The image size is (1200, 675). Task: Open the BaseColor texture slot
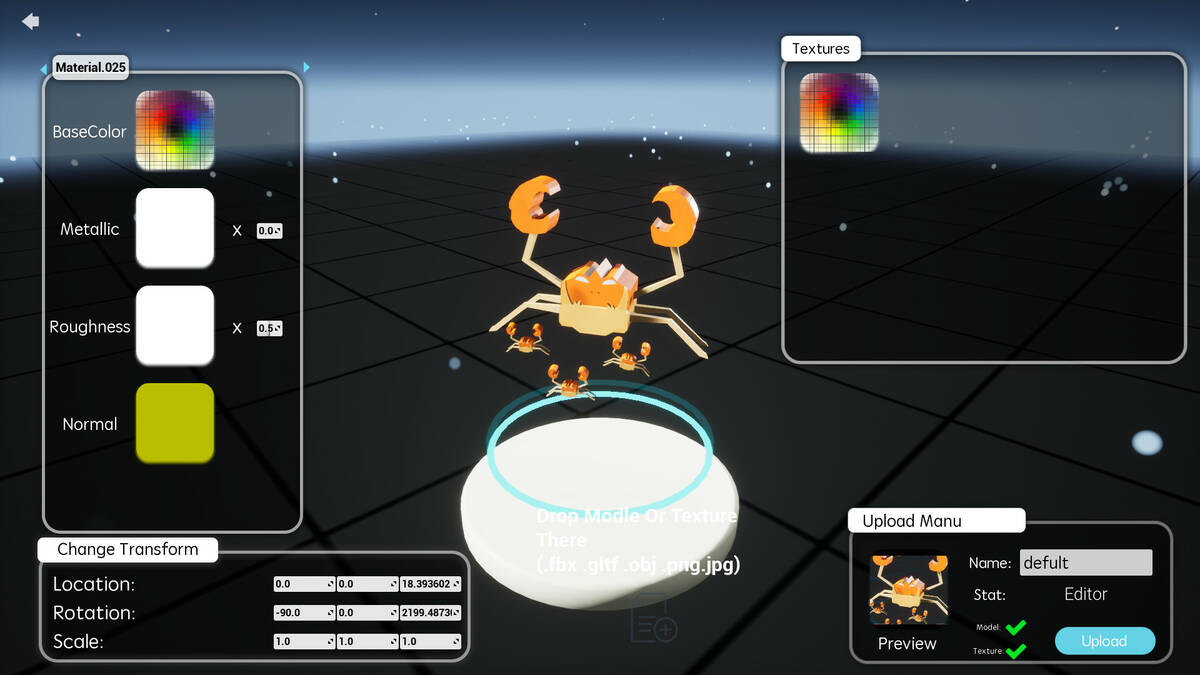(x=175, y=130)
